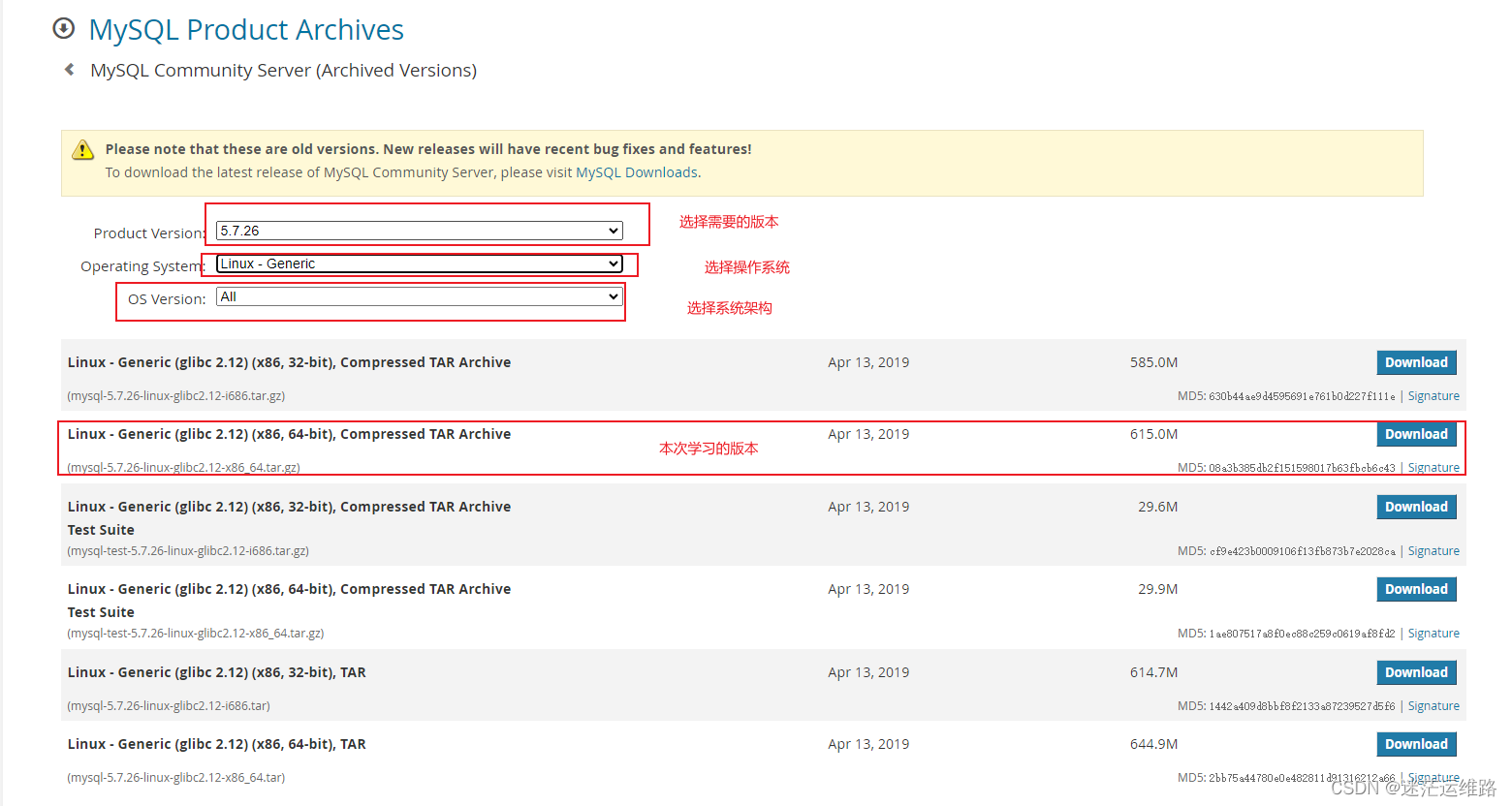Click the Apr 13, 2019 date of the 644.9M row
The height and width of the screenshot is (806, 1512).
868,744
